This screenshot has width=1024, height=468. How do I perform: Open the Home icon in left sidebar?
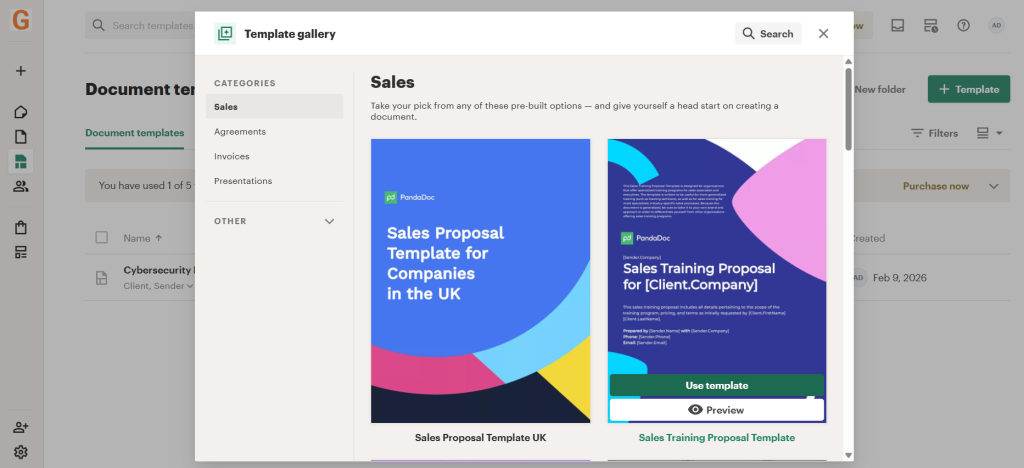(x=21, y=112)
